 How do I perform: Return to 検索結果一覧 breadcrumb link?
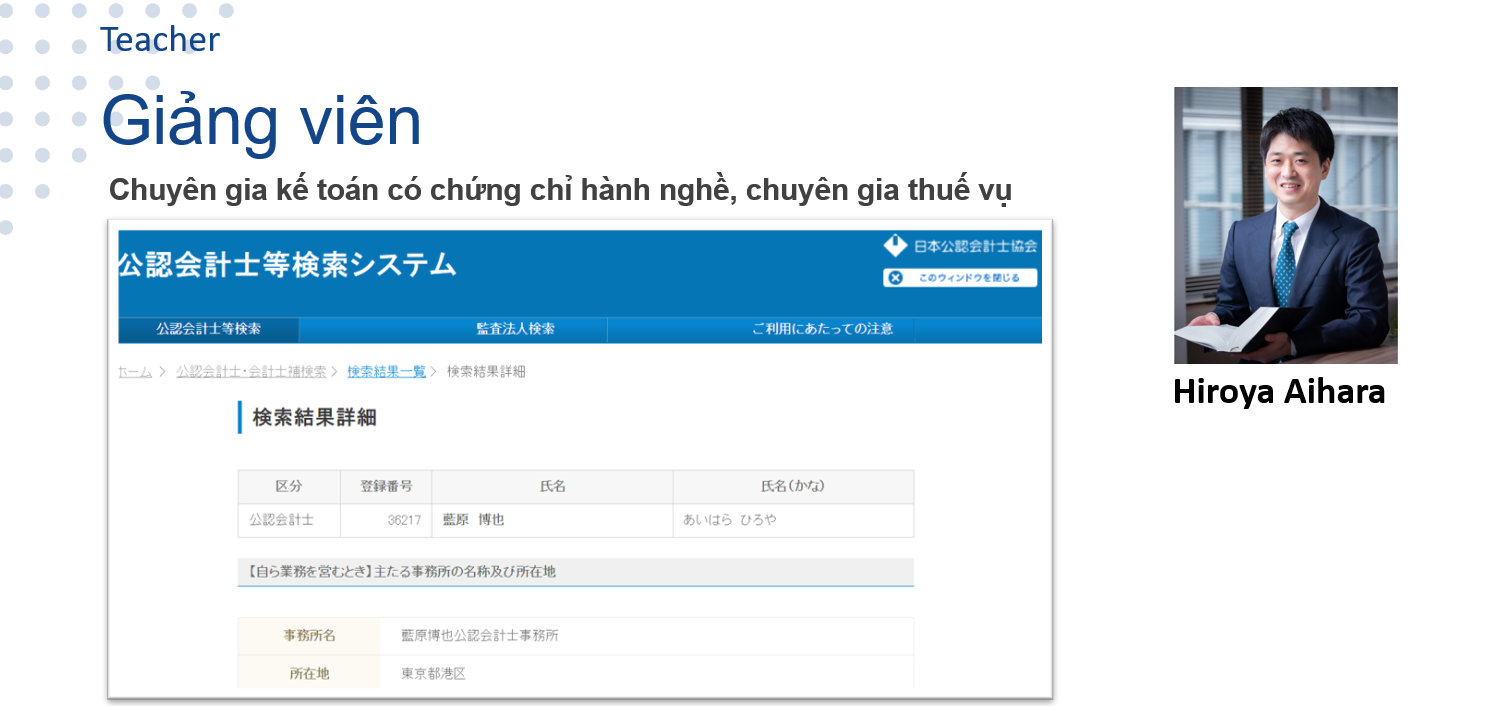tap(386, 372)
